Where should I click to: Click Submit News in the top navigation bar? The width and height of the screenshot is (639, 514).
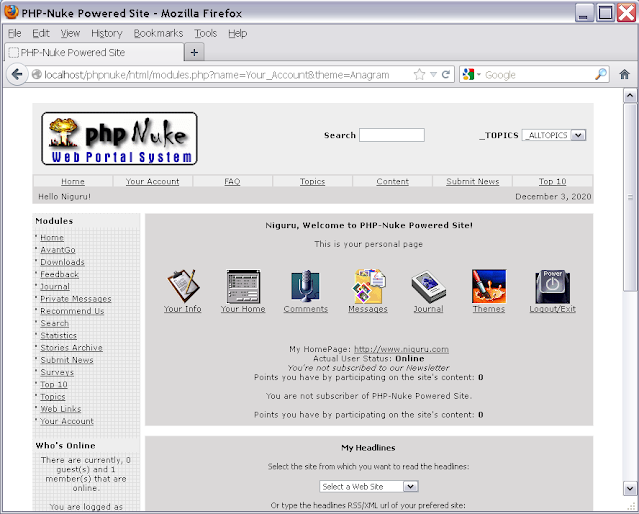click(x=473, y=181)
